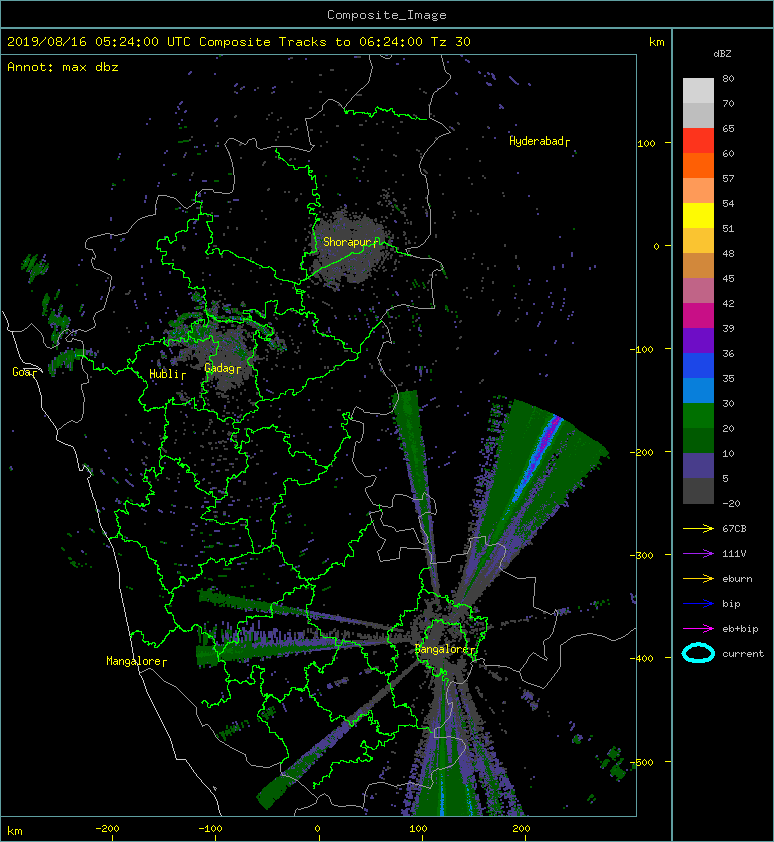This screenshot has height=842, width=774.
Task: Pick the green 30 dBZ color swatch
Action: pos(698,416)
